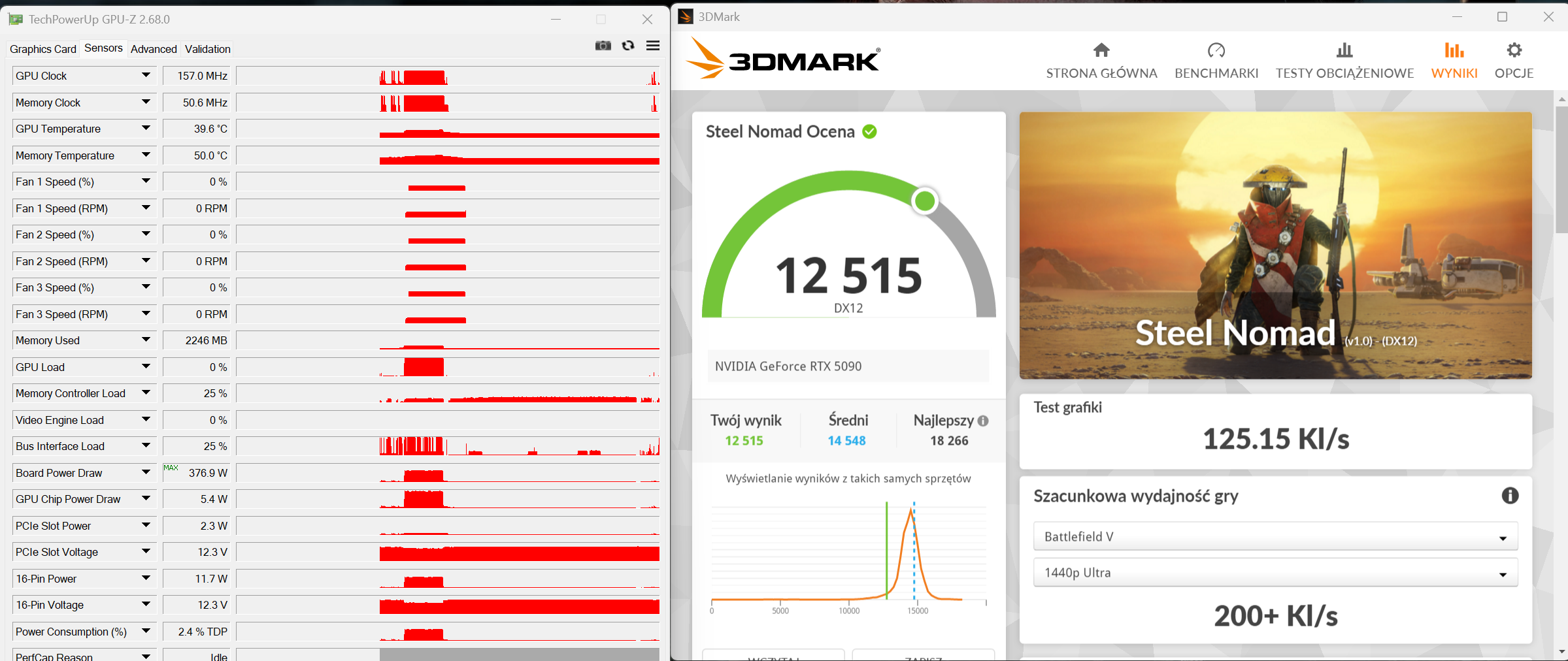
Task: Click the GPU-Z app icon in title bar
Action: [x=16, y=20]
